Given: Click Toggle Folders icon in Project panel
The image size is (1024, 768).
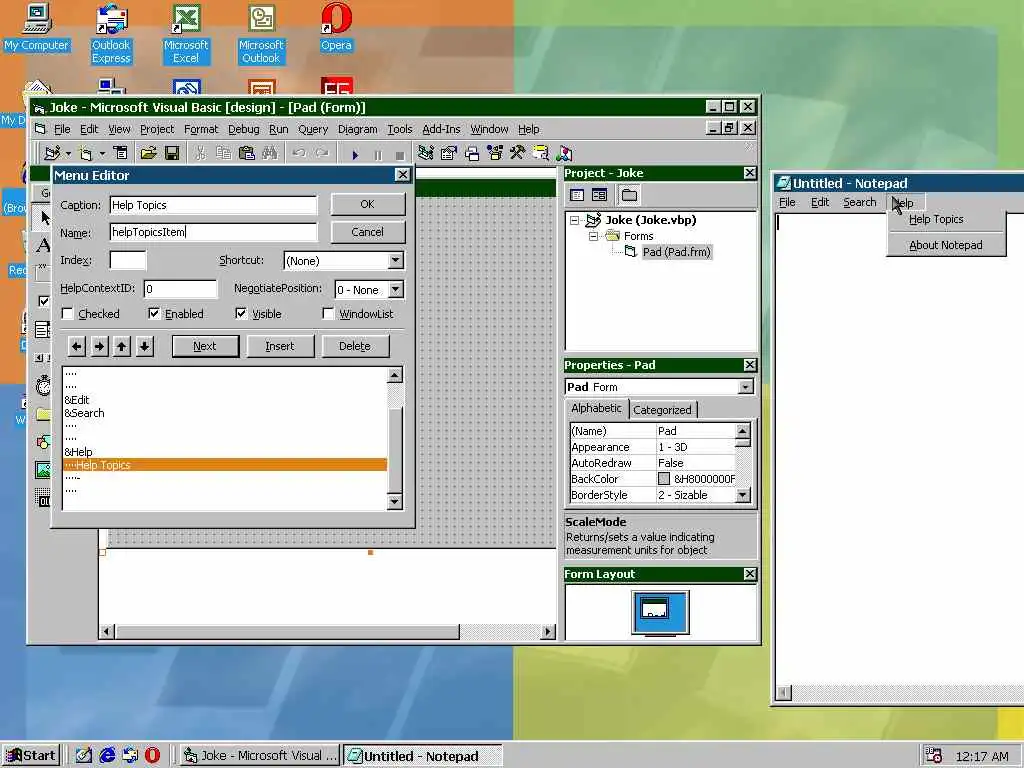Looking at the screenshot, I should pyautogui.click(x=629, y=195).
